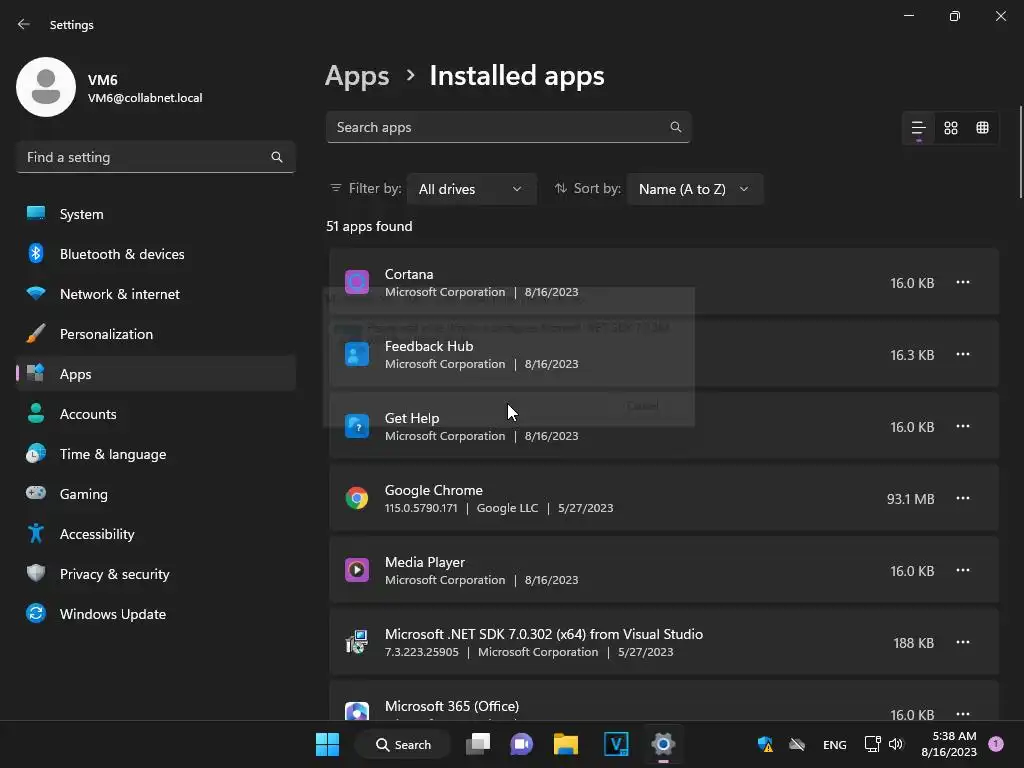The image size is (1024, 768).
Task: Click the Google Chrome app icon
Action: [x=357, y=498]
